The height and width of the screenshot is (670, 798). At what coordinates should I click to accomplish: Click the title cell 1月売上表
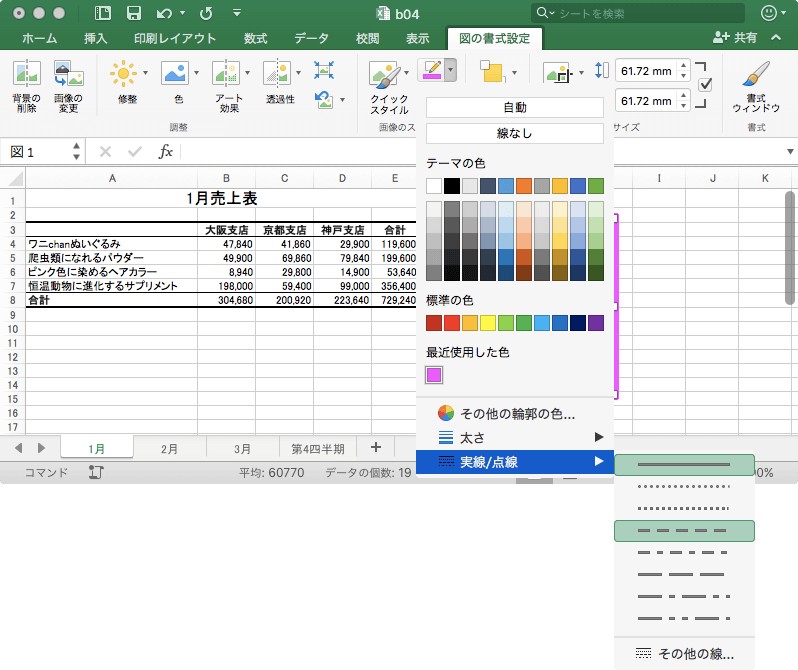tap(222, 199)
